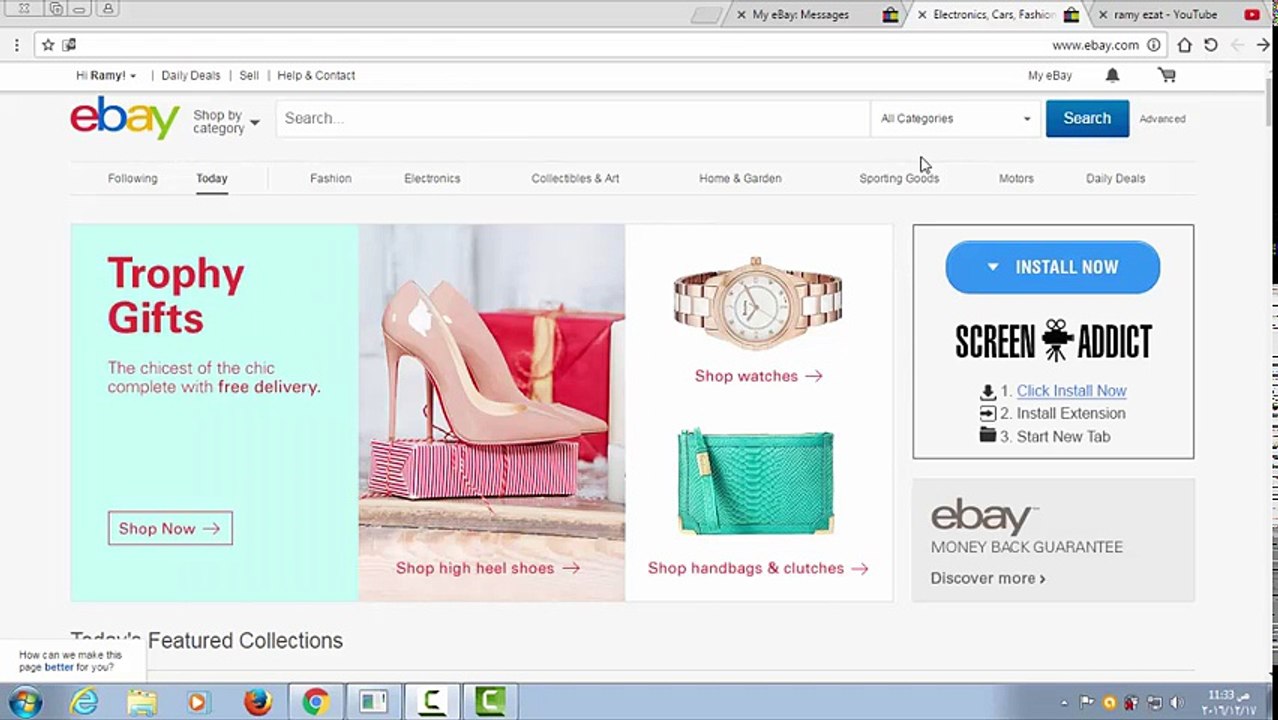The height and width of the screenshot is (720, 1278).
Task: Click Shop watches link
Action: (758, 376)
